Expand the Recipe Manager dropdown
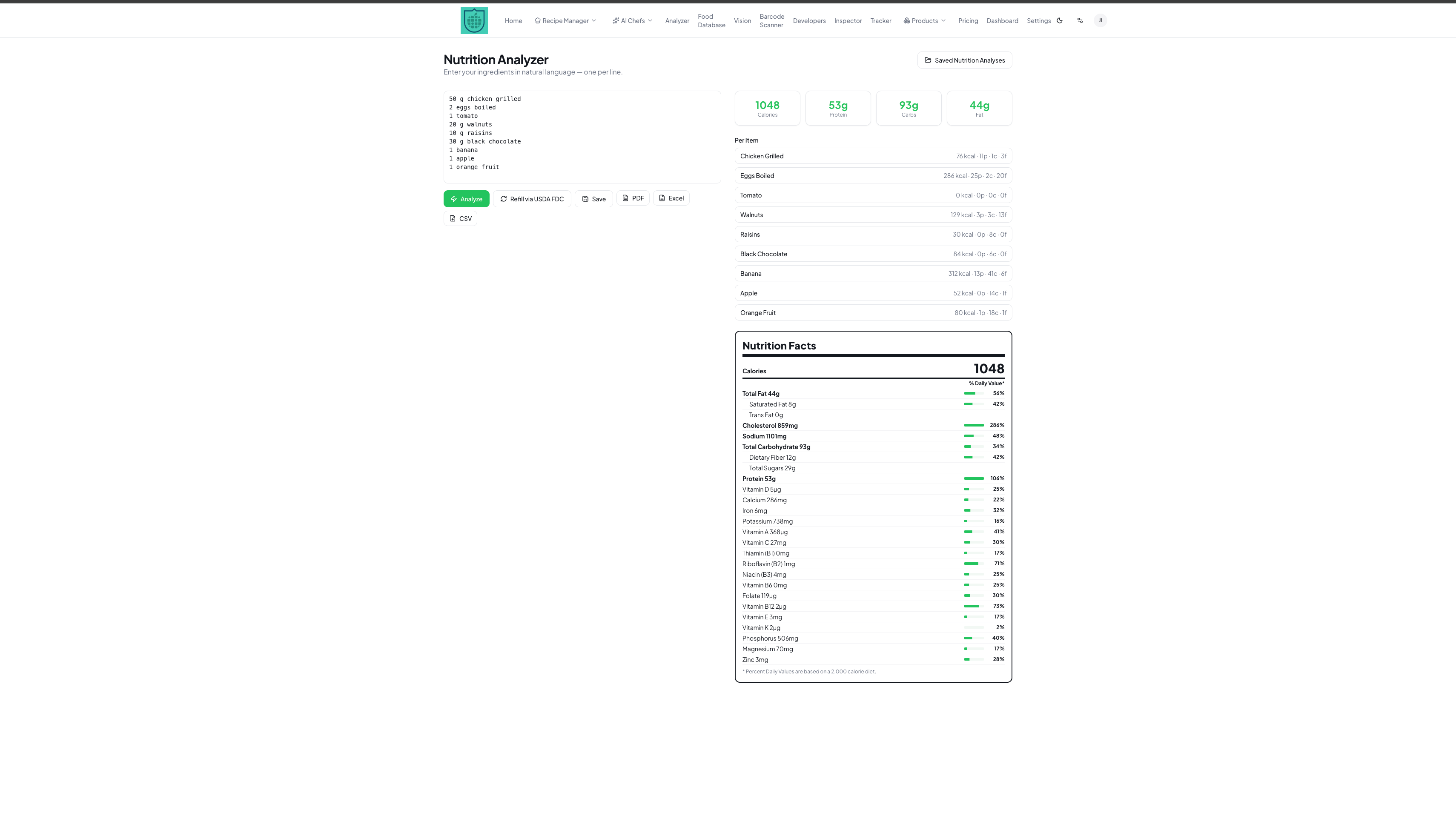Image resolution: width=1456 pixels, height=813 pixels. pos(565,21)
